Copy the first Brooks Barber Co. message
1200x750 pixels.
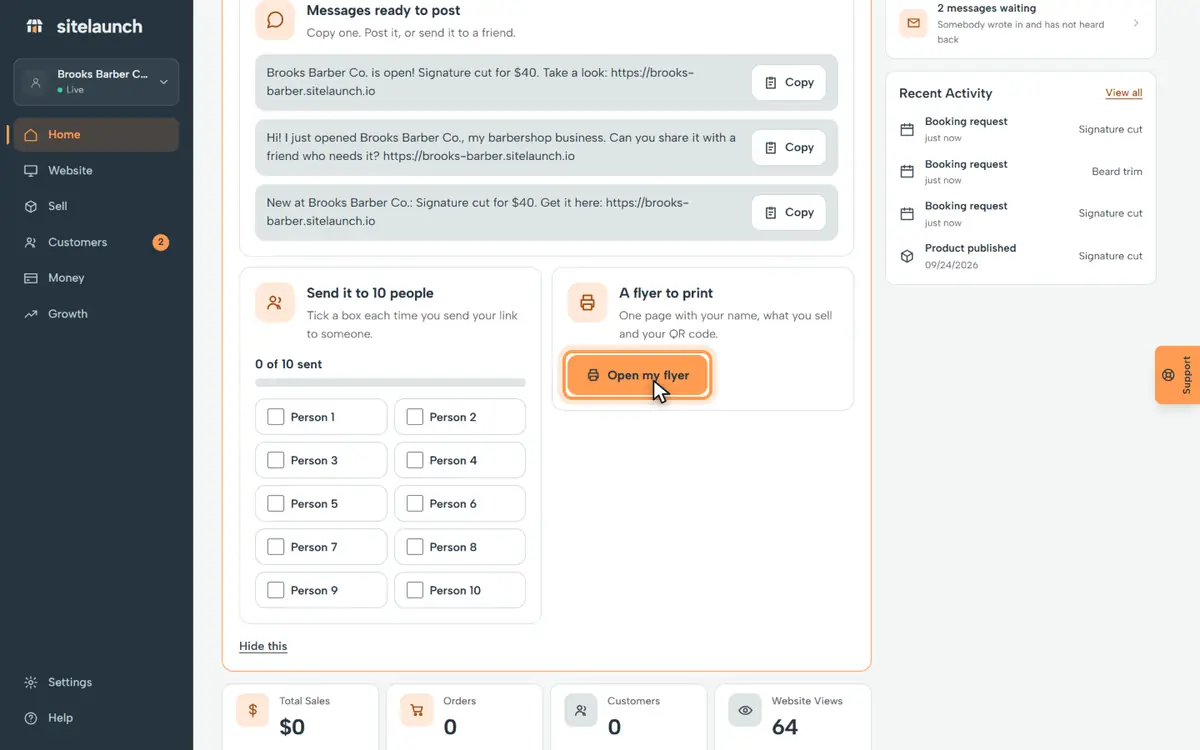789,83
